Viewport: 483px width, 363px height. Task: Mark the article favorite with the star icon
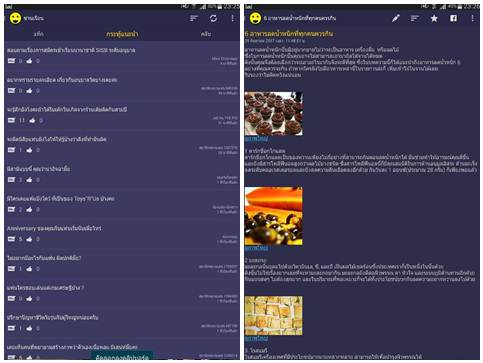[x=434, y=18]
